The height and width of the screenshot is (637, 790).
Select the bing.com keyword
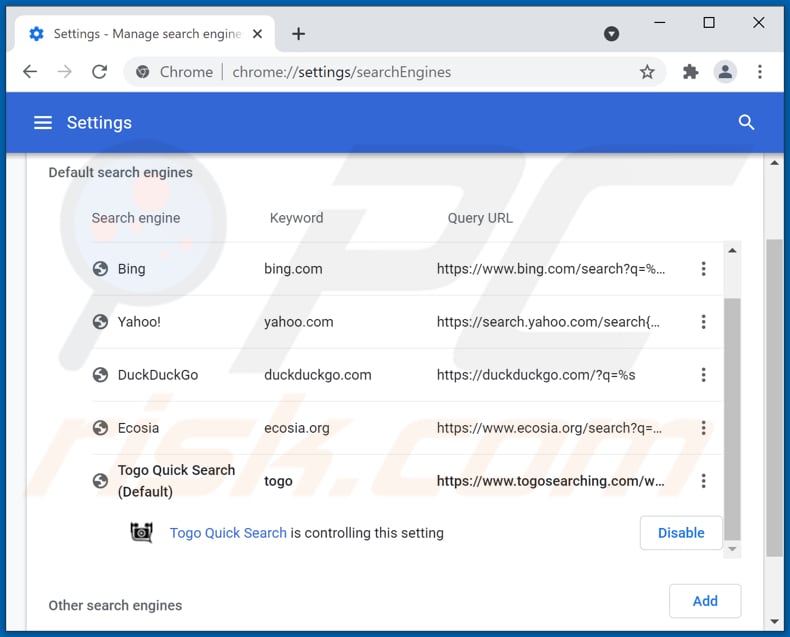(293, 269)
